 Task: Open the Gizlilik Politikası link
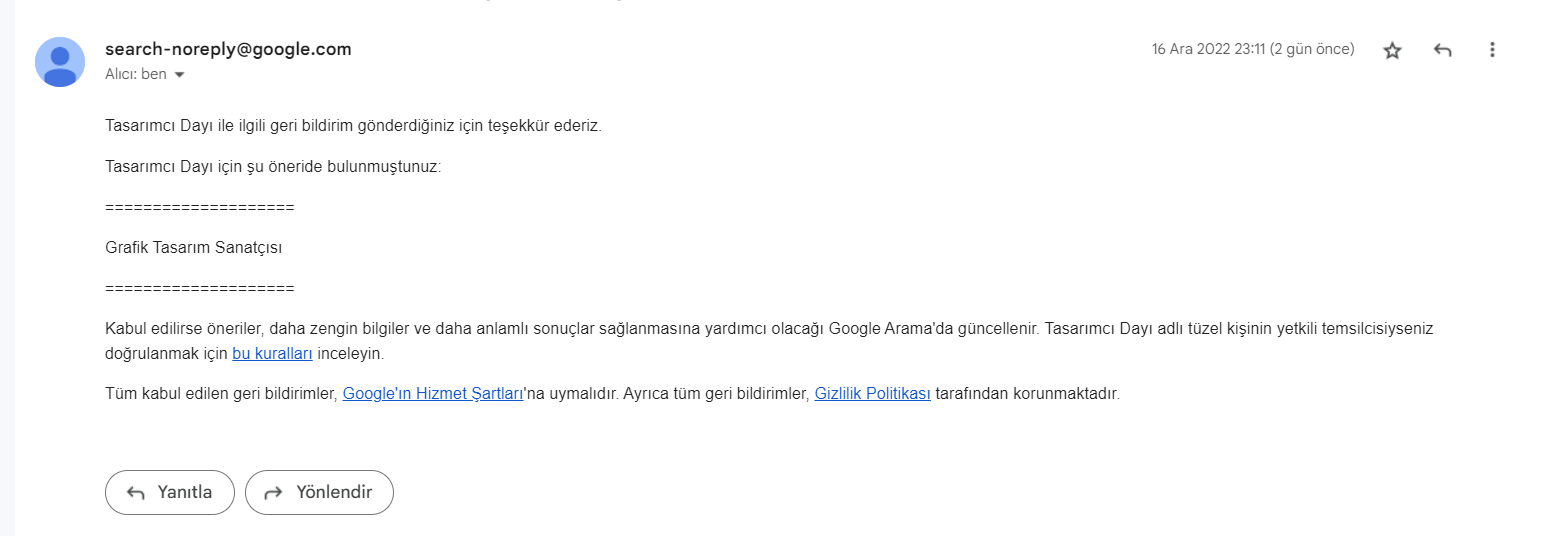(873, 394)
